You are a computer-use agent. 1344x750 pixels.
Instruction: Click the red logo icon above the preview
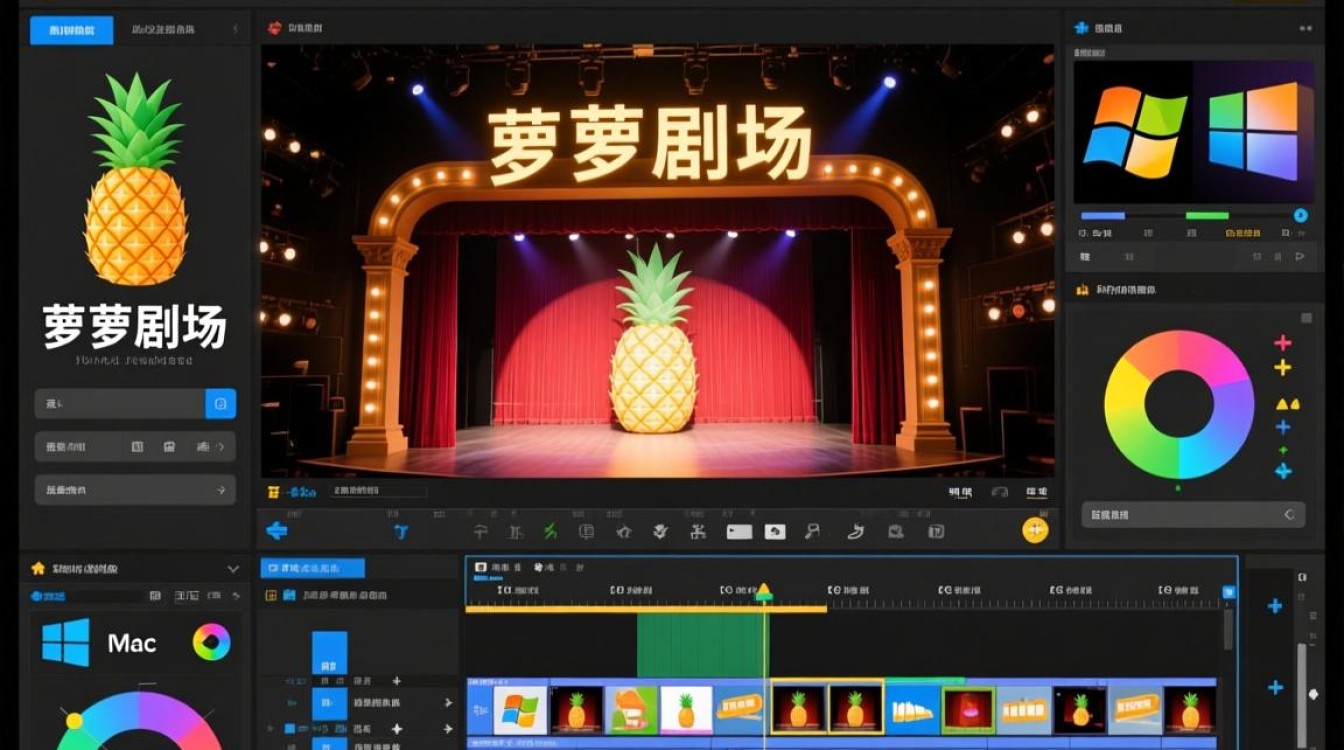(x=275, y=28)
